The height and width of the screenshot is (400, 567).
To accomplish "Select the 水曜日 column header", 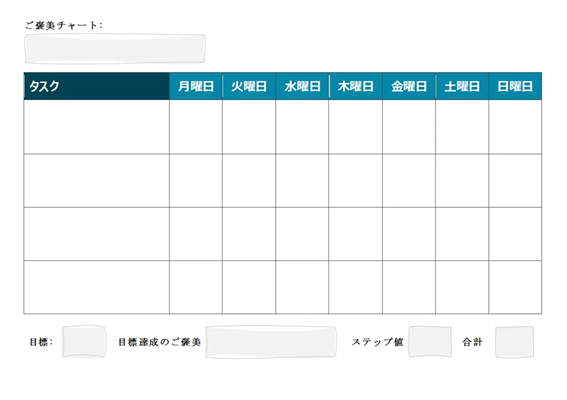I will point(302,86).
